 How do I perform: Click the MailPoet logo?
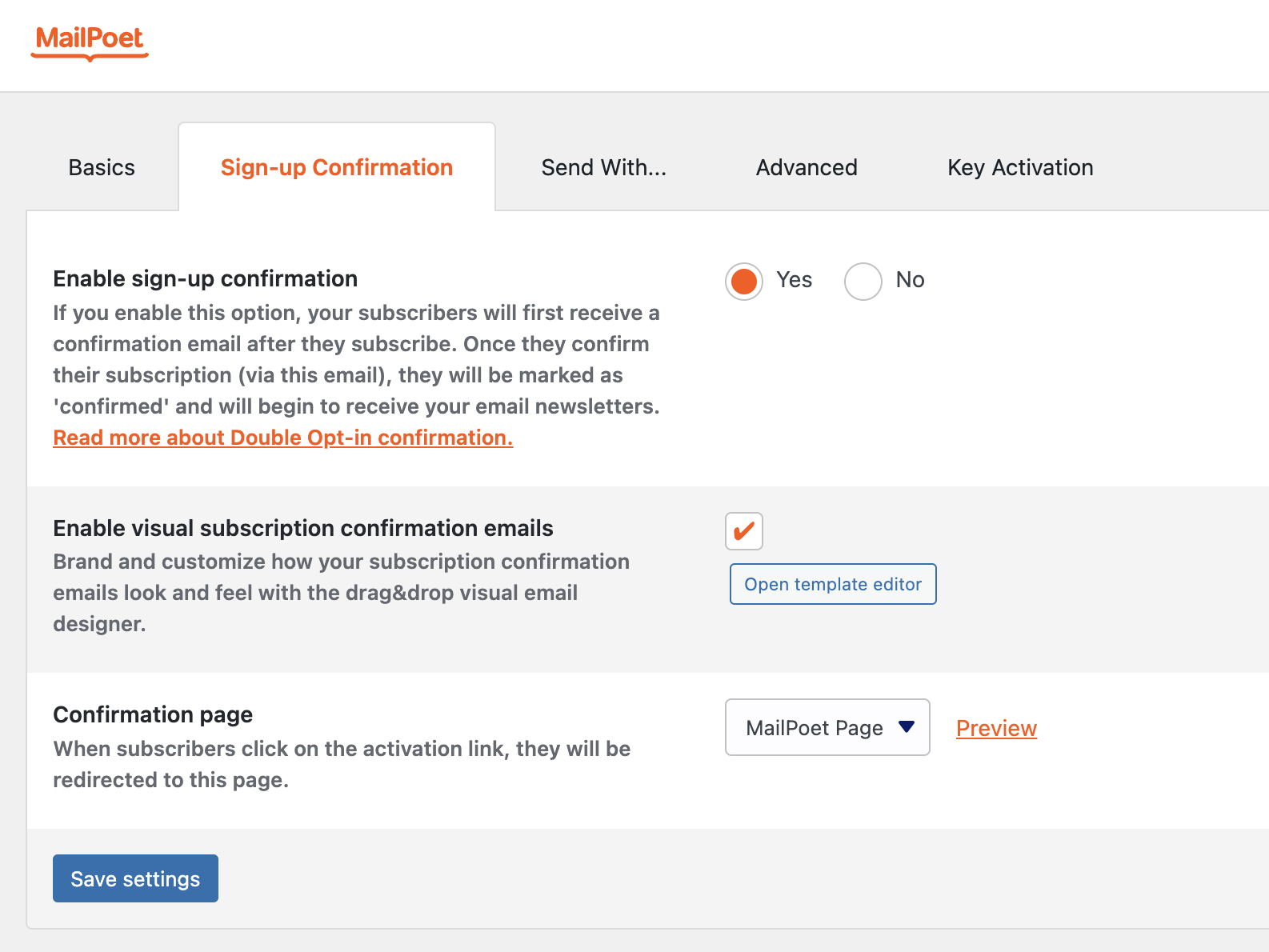coord(90,42)
